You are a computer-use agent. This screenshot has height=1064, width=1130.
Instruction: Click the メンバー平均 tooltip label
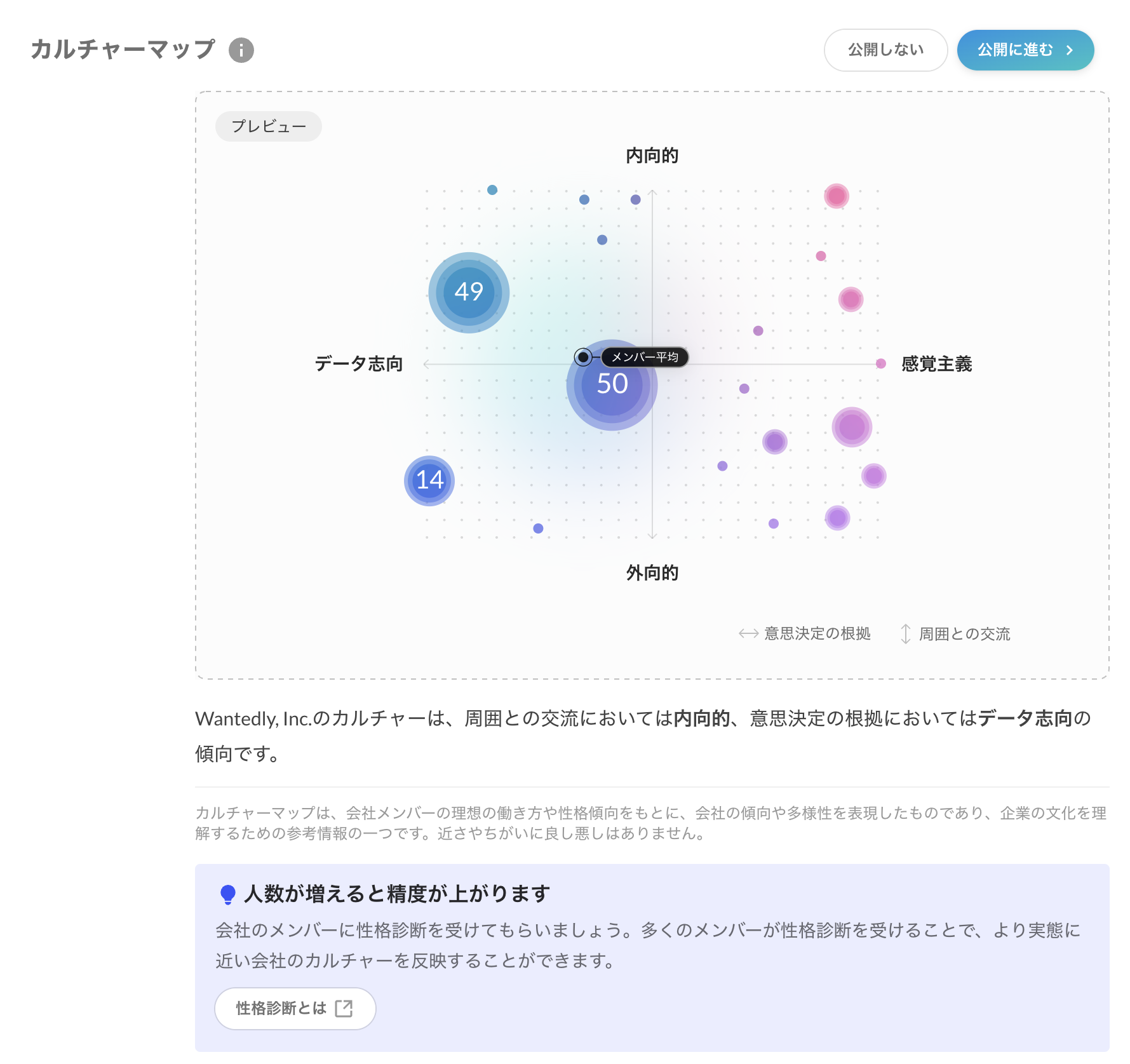(x=644, y=357)
